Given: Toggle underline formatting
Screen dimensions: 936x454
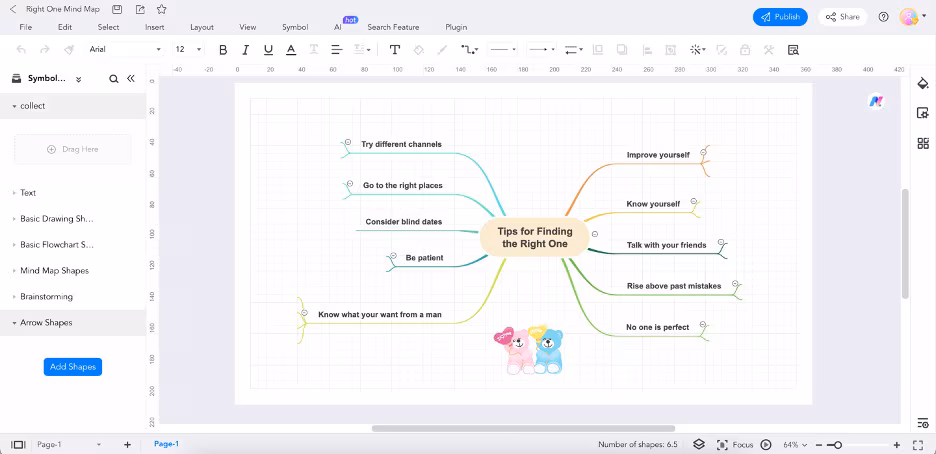Looking at the screenshot, I should click(x=268, y=50).
